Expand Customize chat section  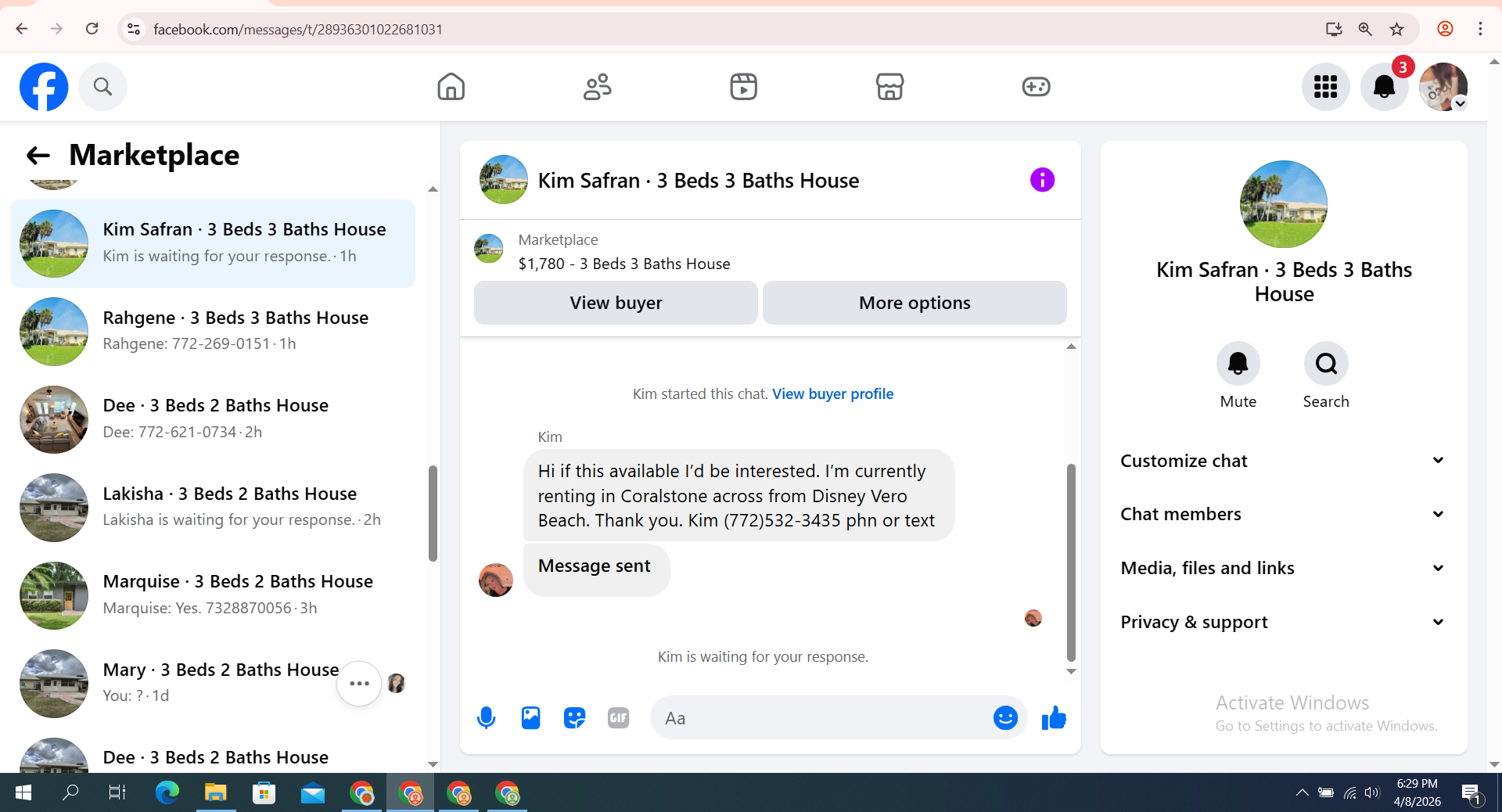[1283, 461]
